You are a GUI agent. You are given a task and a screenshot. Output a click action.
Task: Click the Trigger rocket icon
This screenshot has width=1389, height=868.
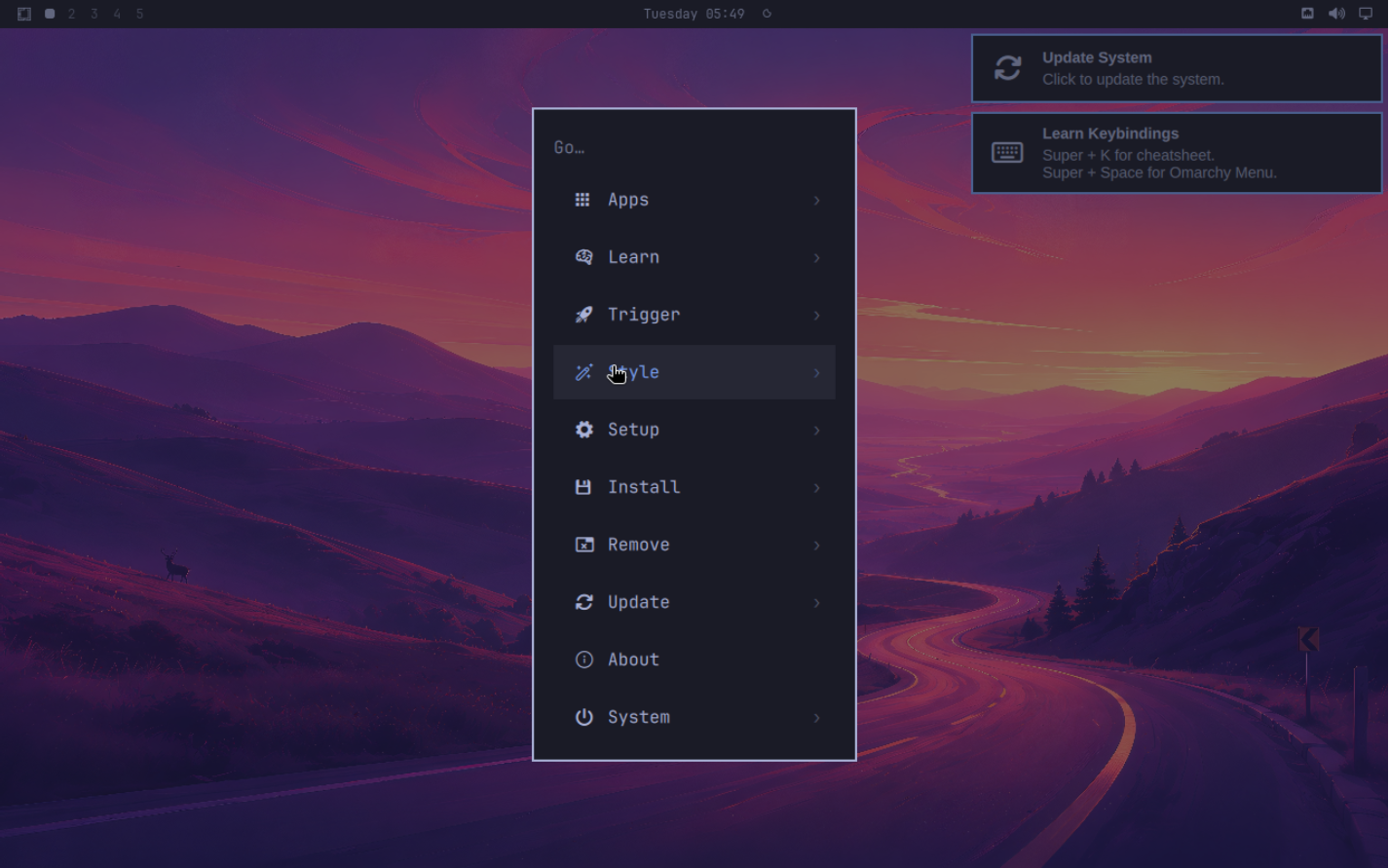[583, 315]
